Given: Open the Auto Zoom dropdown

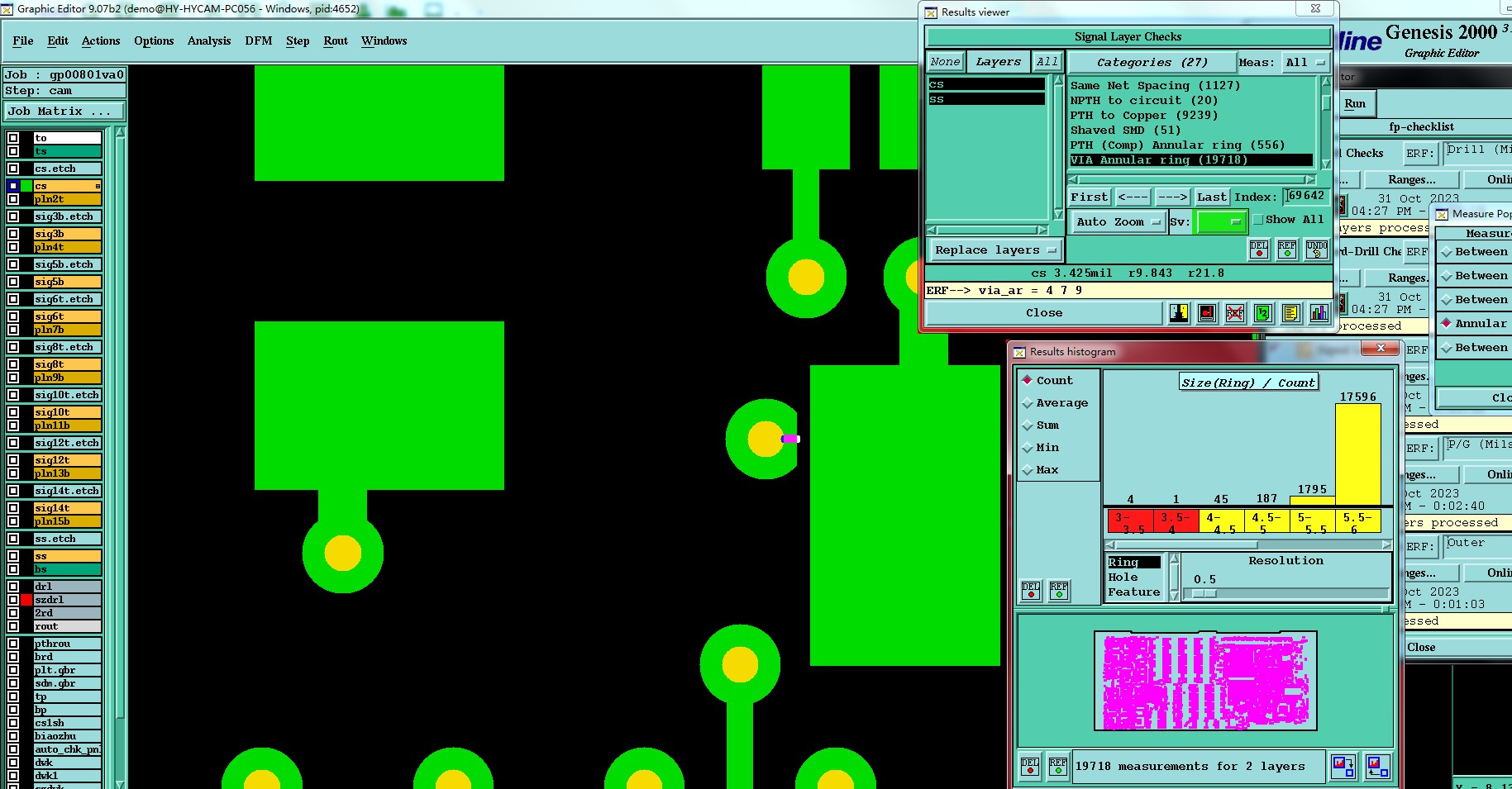Looking at the screenshot, I should 1118,221.
